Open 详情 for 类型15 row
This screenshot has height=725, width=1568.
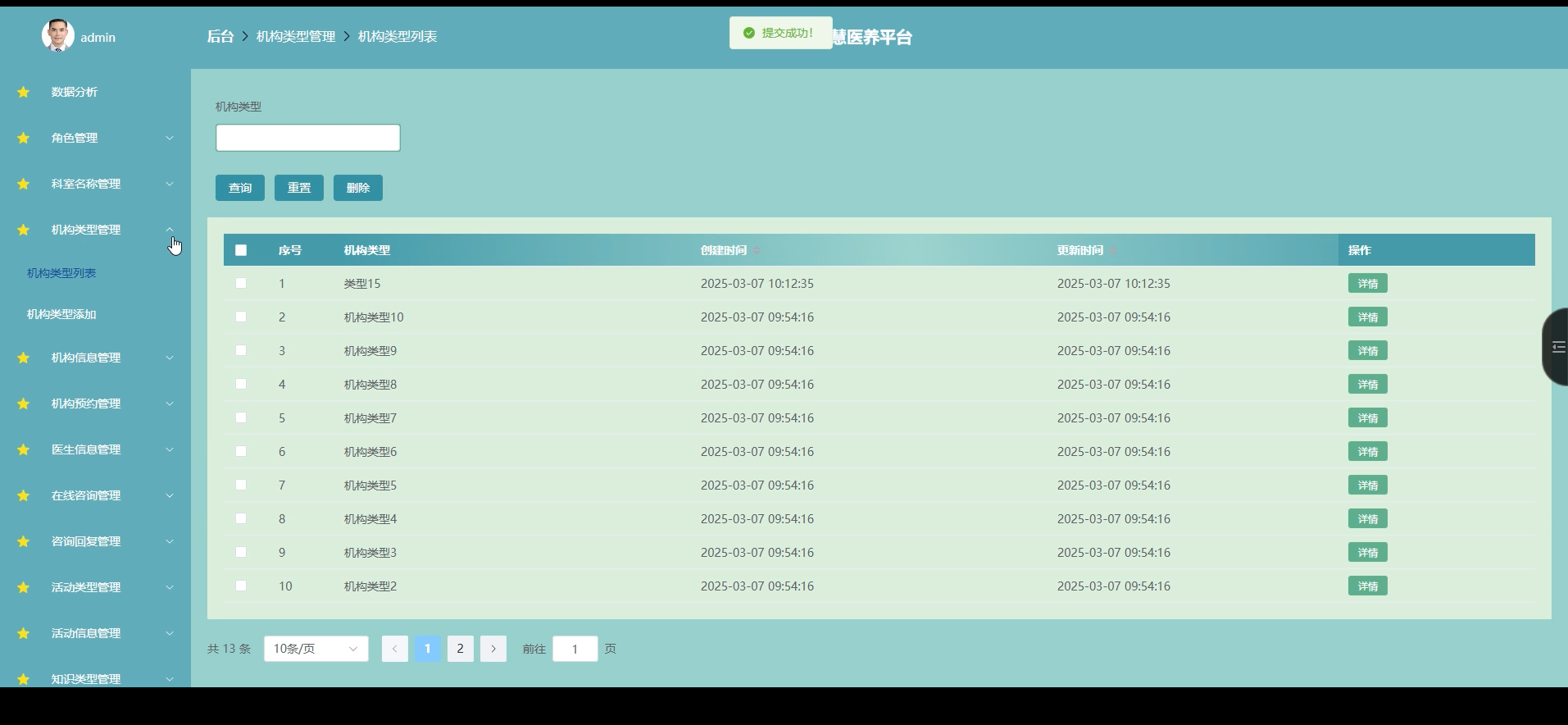click(1367, 283)
